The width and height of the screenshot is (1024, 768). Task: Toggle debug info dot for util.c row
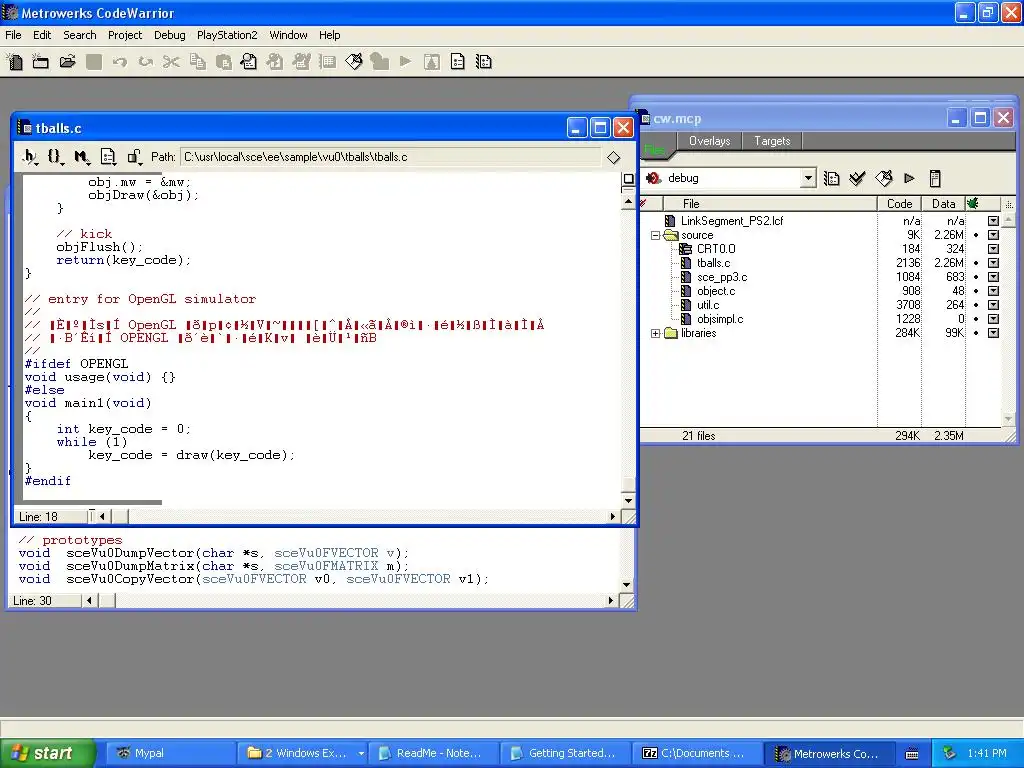[x=976, y=305]
